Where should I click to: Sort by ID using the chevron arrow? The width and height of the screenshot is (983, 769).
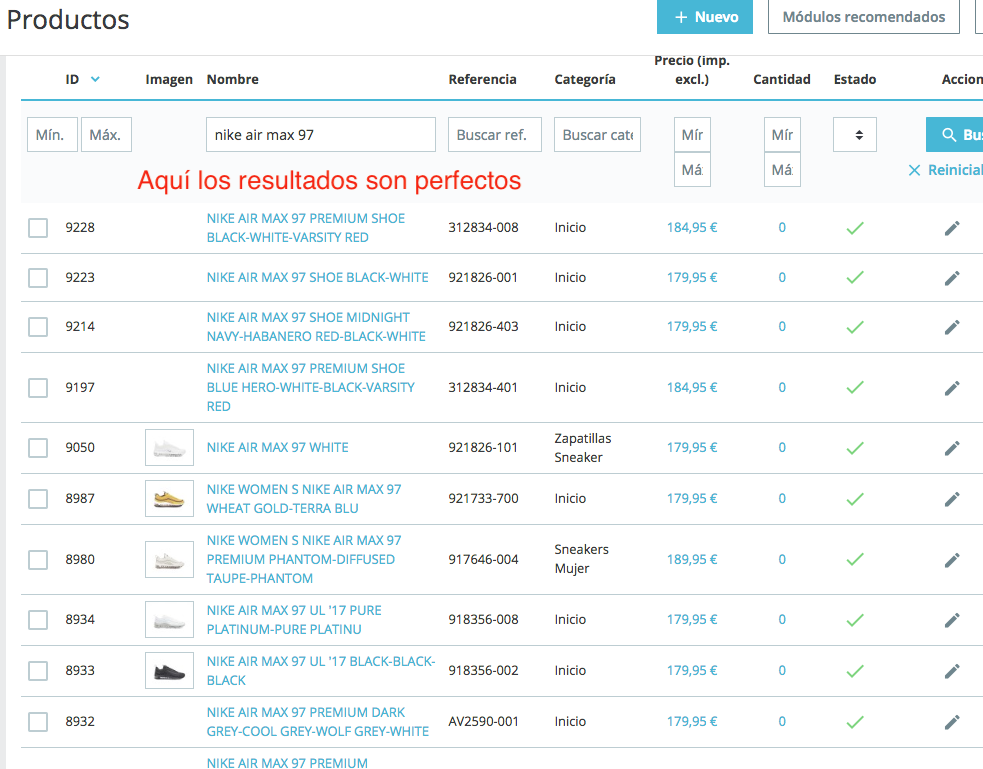coord(95,79)
